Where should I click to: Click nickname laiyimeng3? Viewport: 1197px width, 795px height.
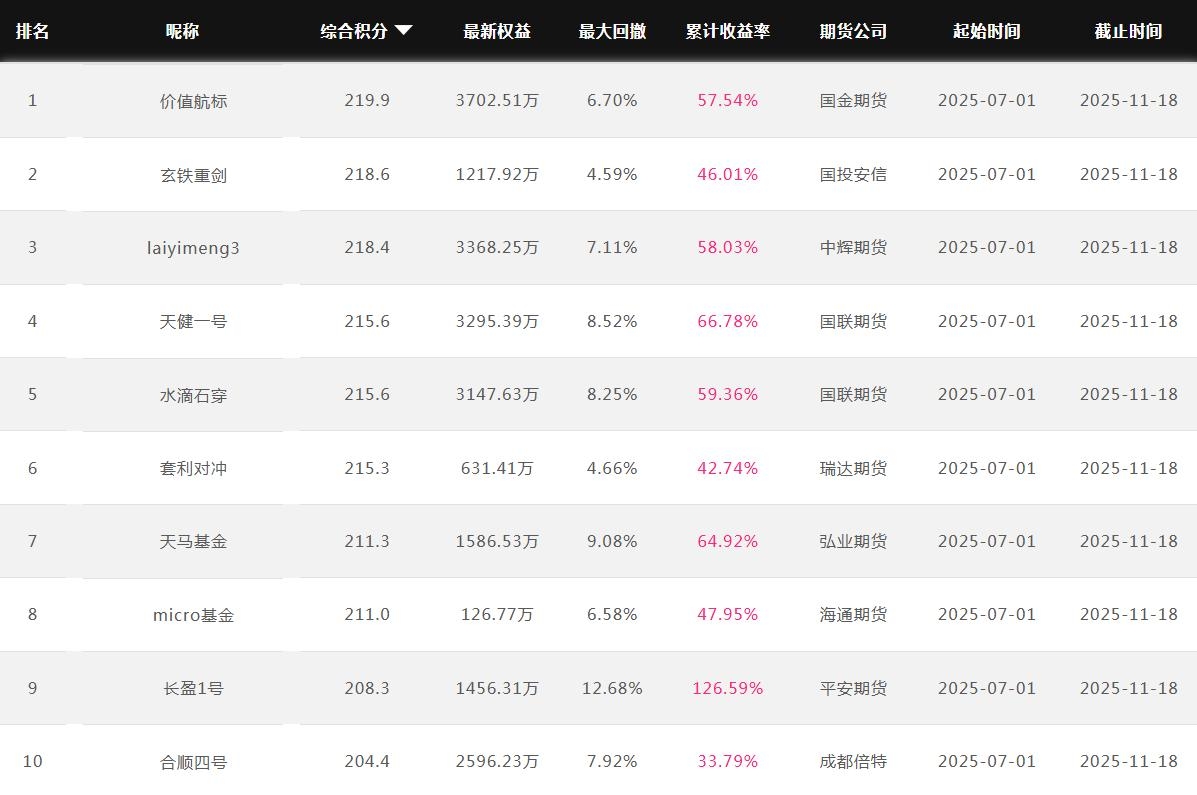[193, 248]
